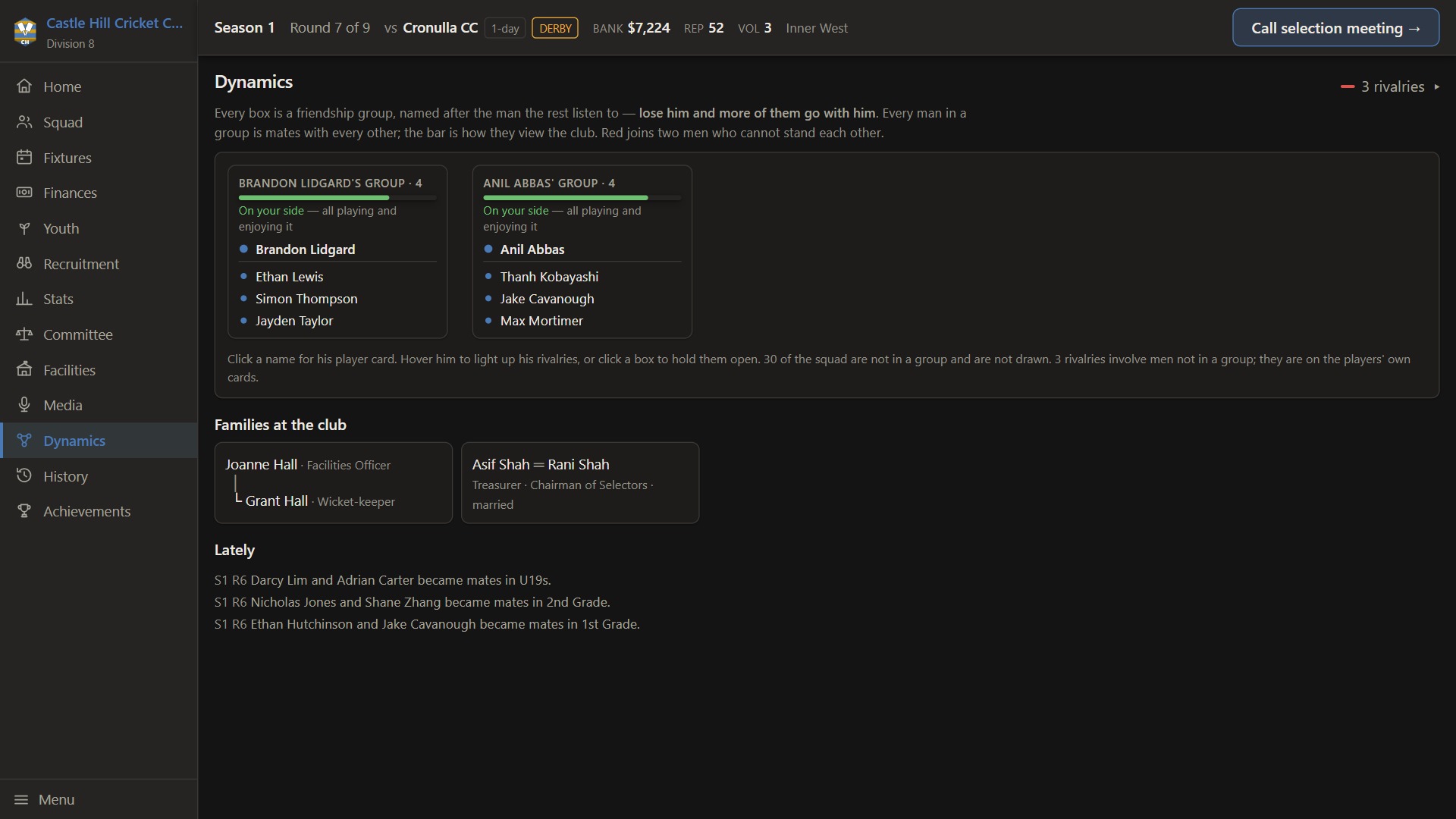Select the Youth sprout icon
1456x819 pixels.
tap(24, 228)
